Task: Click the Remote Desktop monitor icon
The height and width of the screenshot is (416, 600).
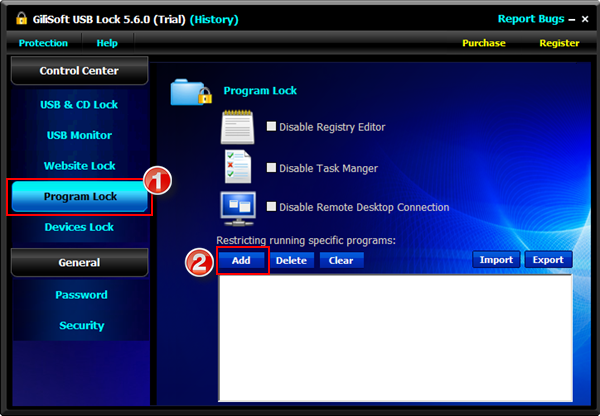Action: [238, 209]
